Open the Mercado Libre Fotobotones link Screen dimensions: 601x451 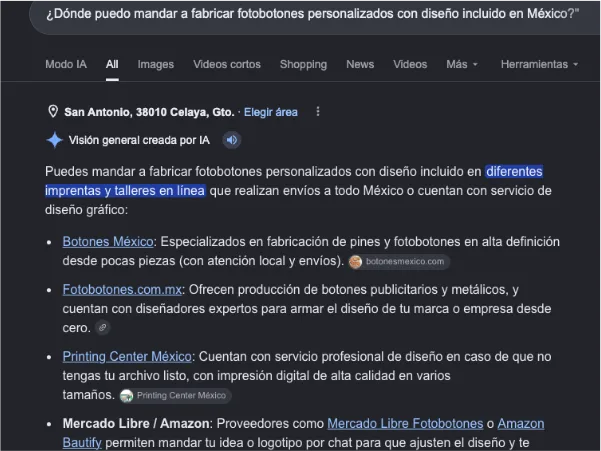(405, 423)
